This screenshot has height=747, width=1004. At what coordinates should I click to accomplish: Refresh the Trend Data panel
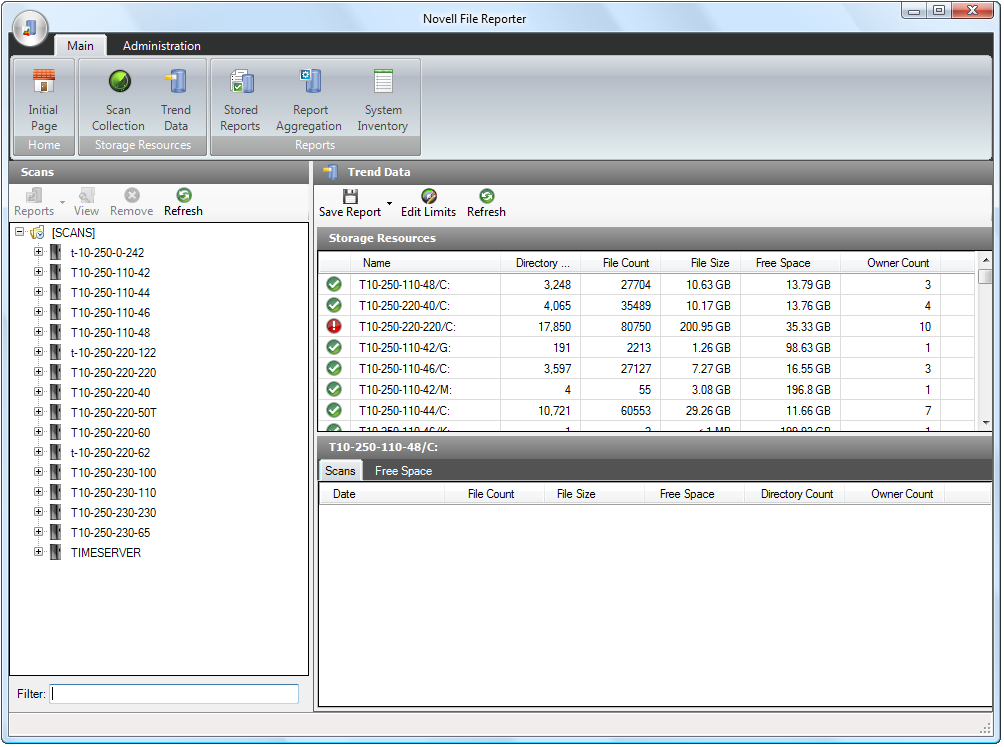486,203
